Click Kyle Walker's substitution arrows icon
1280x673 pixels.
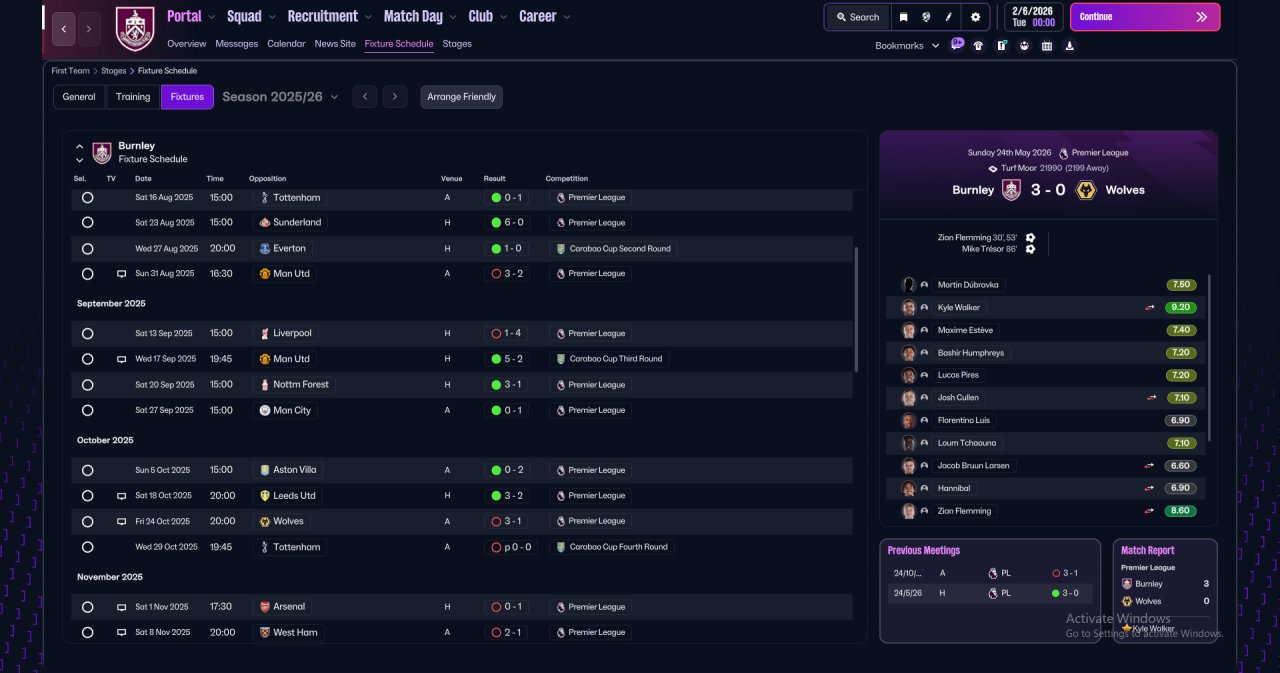coord(1150,308)
